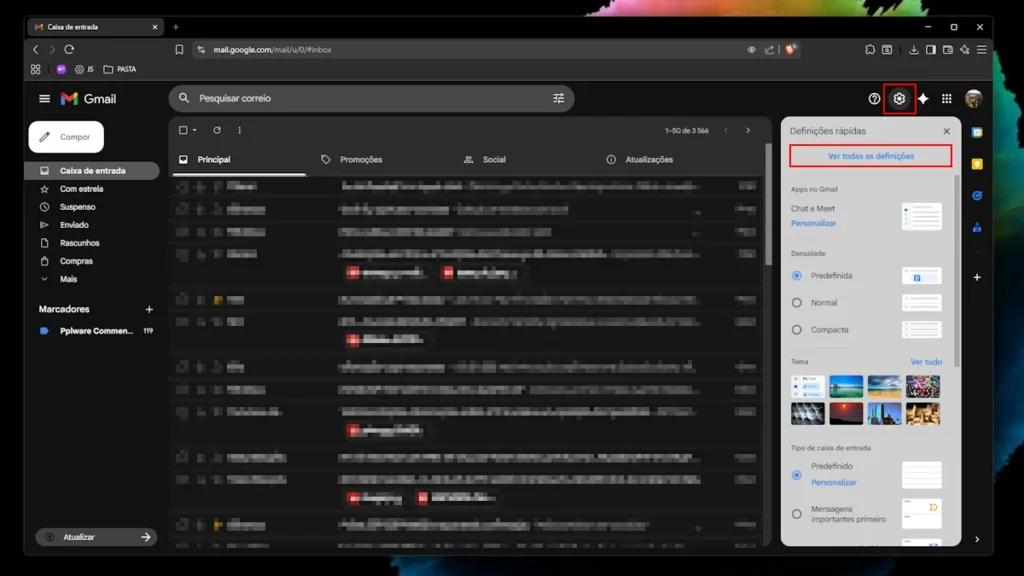Click the Atualizar button
This screenshot has height=576, width=1024.
click(x=96, y=537)
